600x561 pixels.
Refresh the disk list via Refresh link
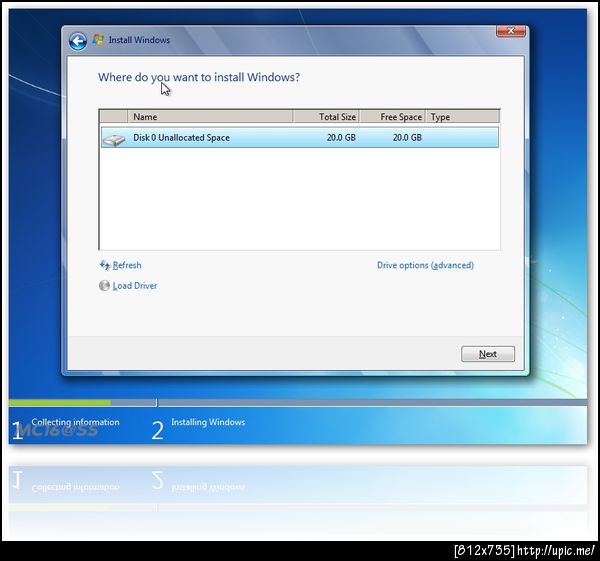[127, 265]
